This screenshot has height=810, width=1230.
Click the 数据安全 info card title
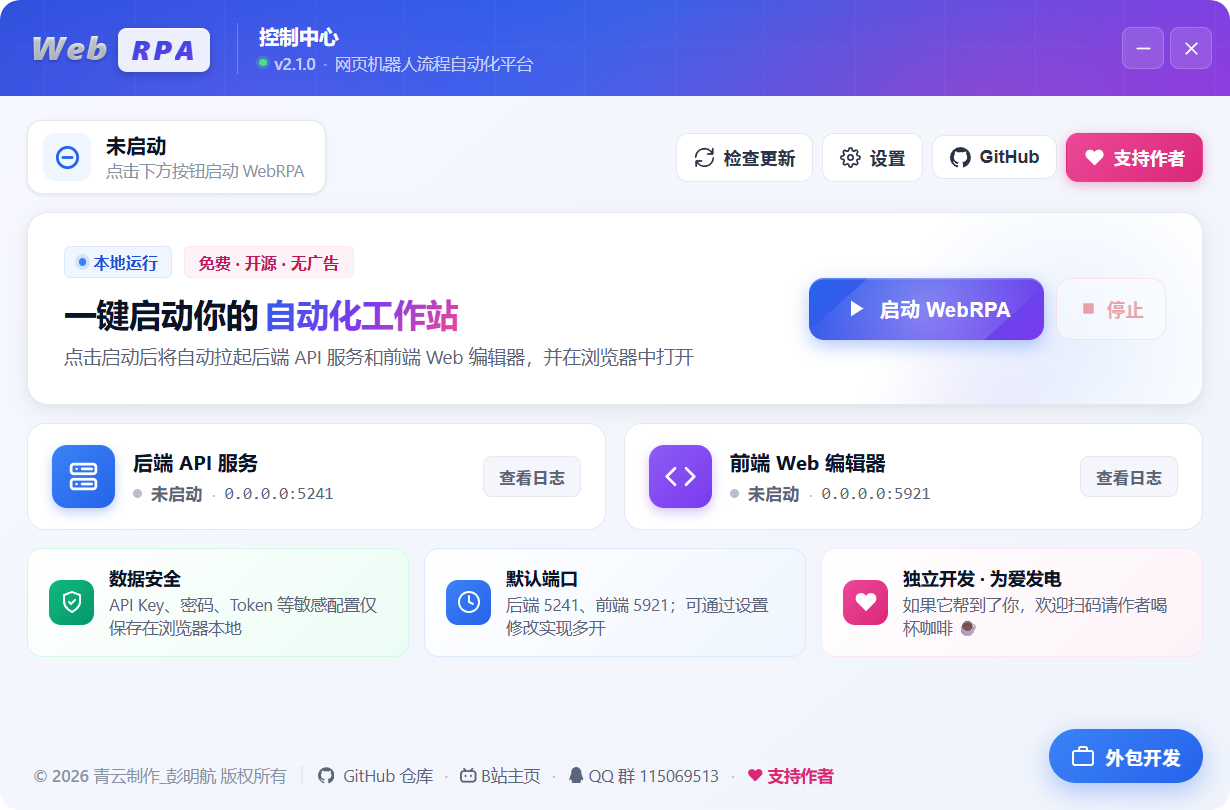[145, 579]
